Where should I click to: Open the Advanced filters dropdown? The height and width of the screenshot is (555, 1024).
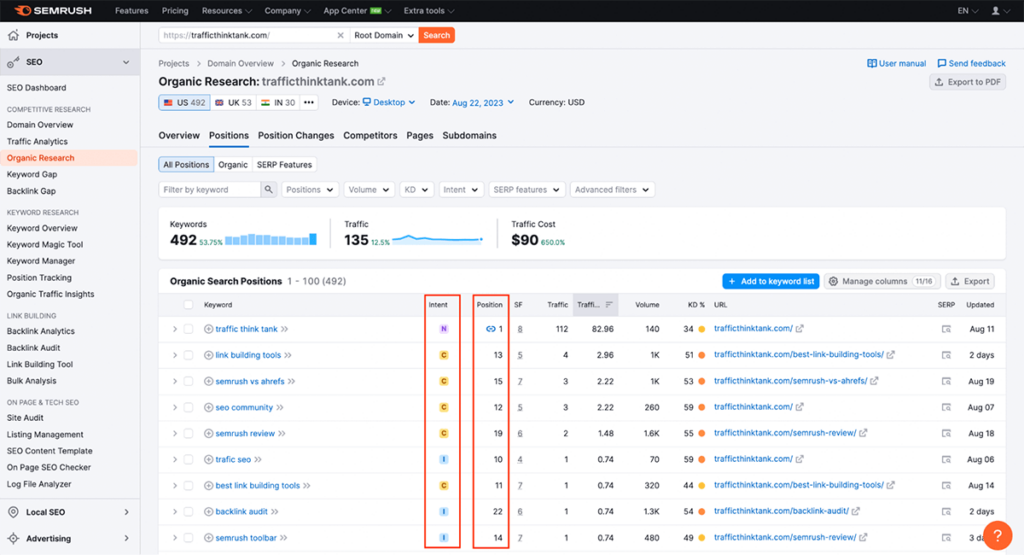coord(612,189)
